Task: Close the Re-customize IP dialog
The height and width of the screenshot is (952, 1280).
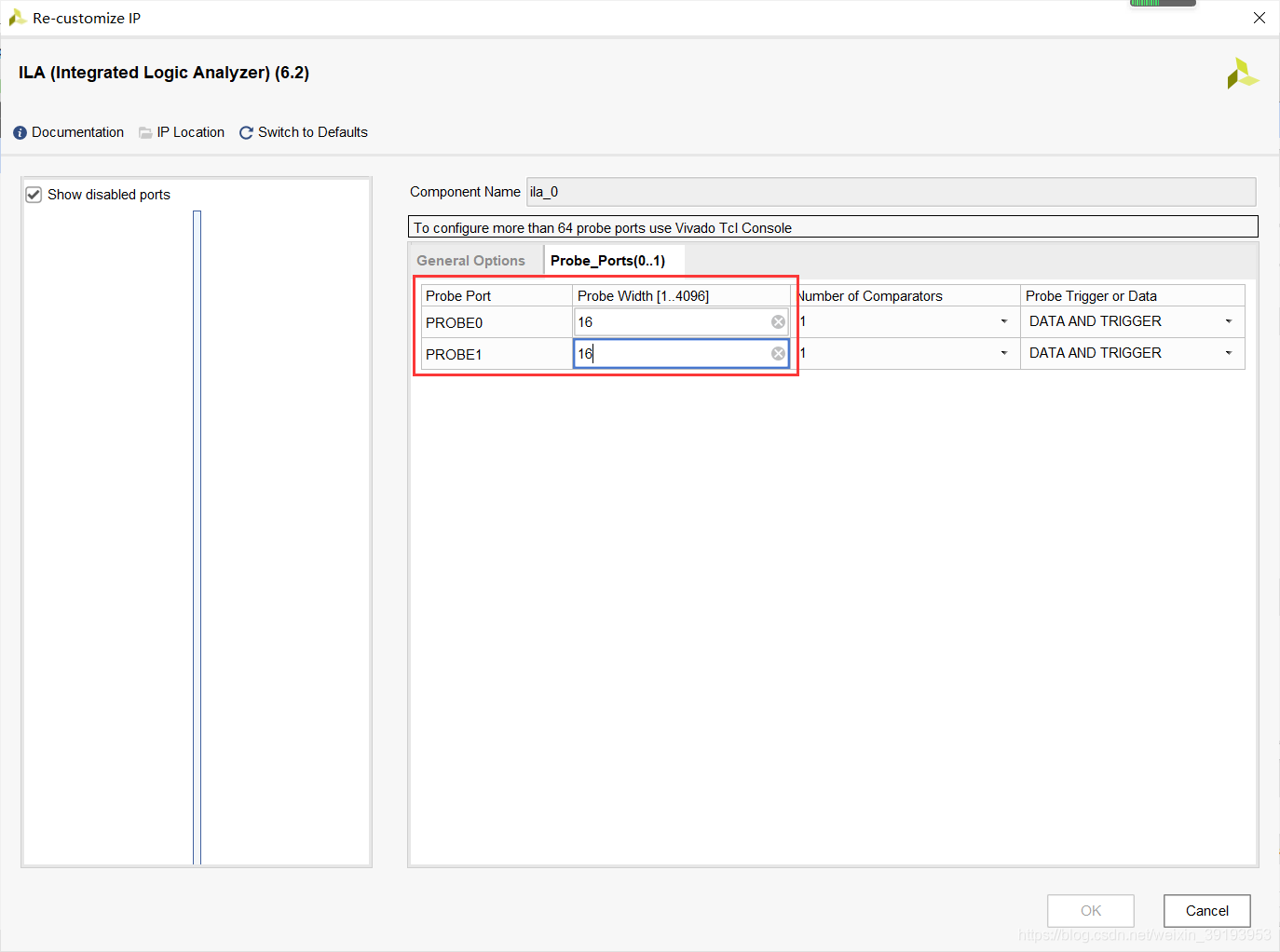Action: [1260, 18]
